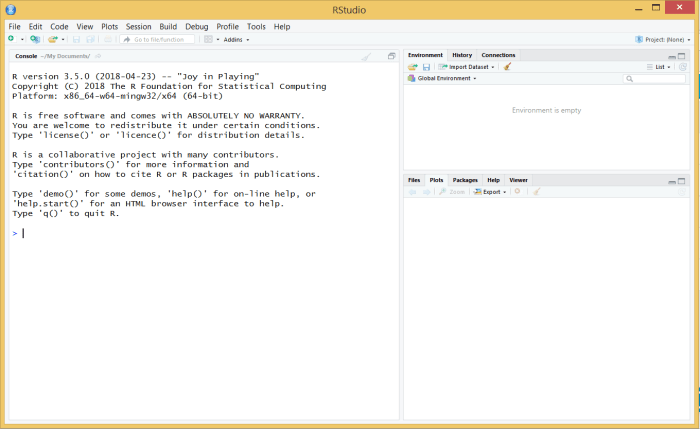Screen dimensions: 700x429
Task: Maximize the Console pane with restore icon
Action: 392,56
